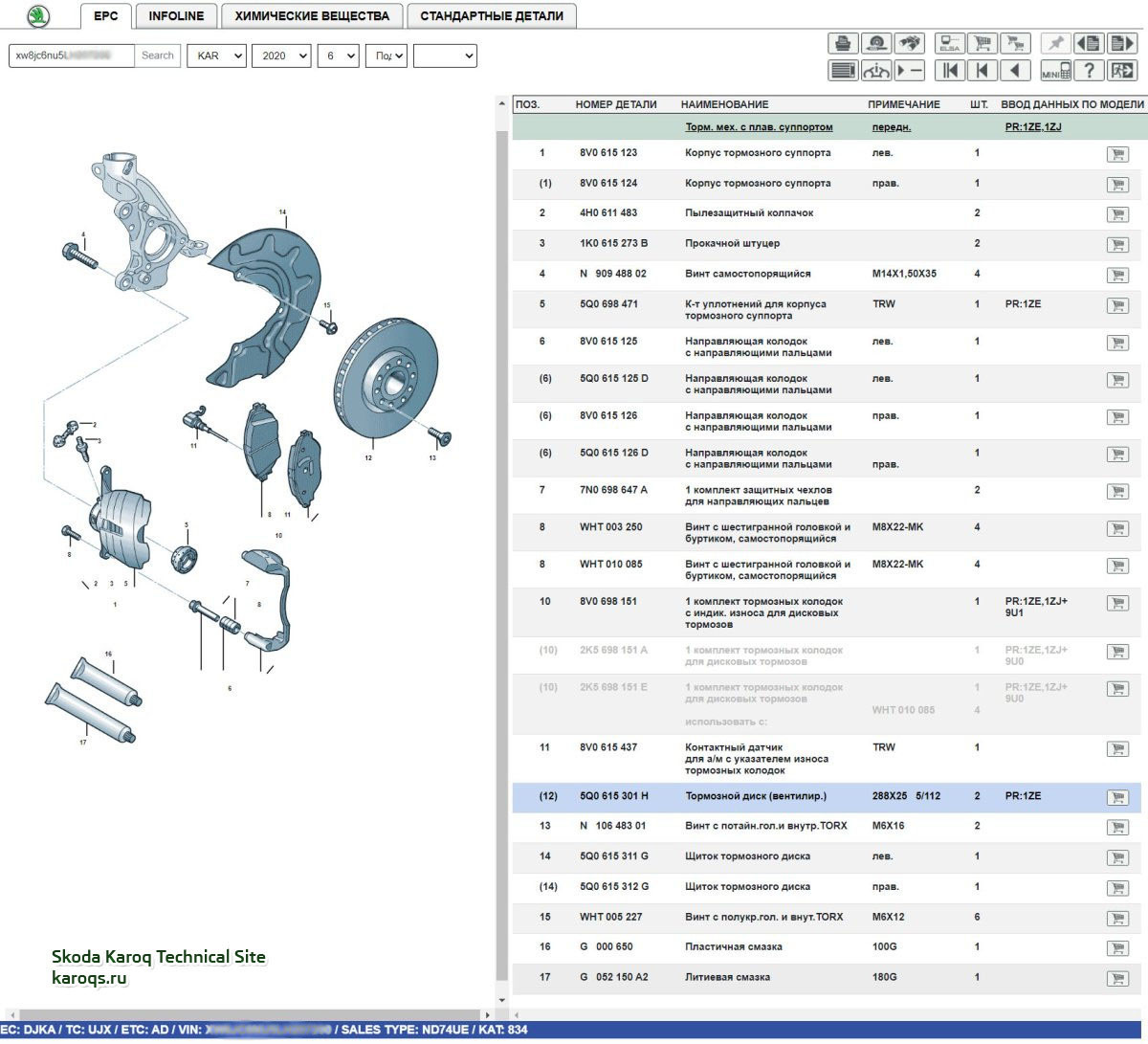Add part 8V0 615 123 to cart
Viewport: 1148px width, 1044px height.
click(x=1116, y=154)
